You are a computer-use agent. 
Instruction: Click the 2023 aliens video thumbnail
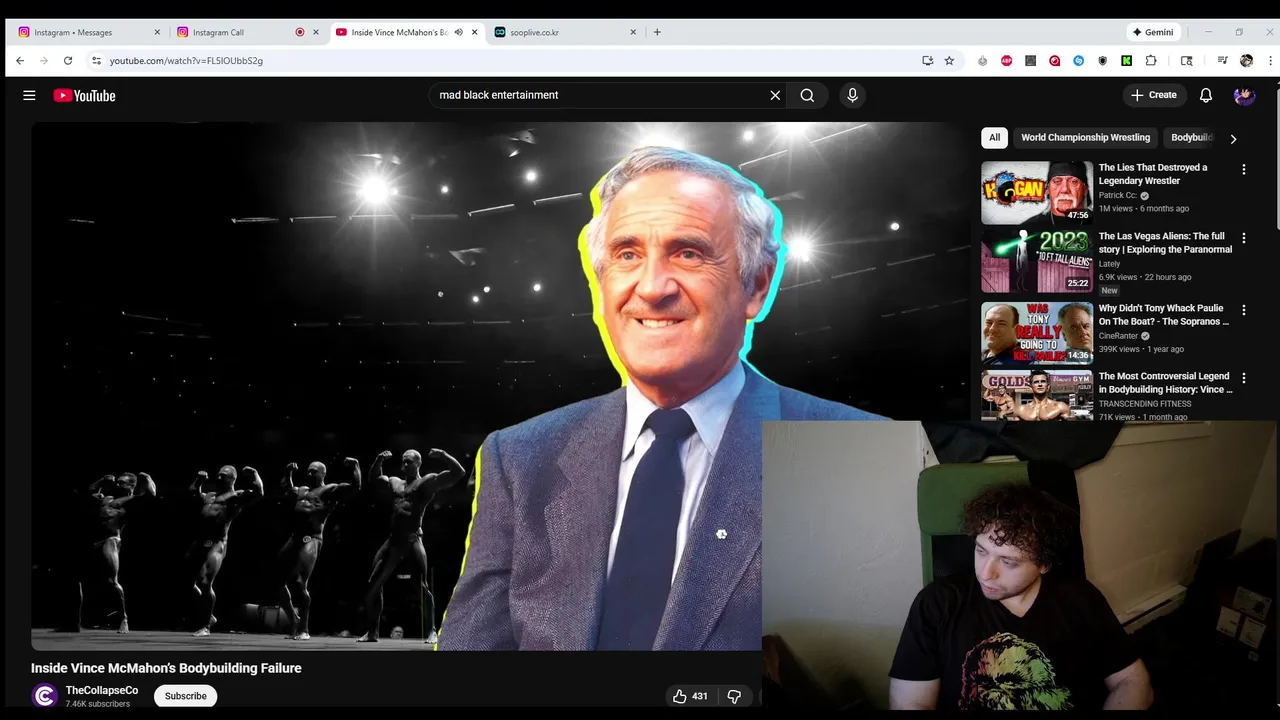tap(1037, 261)
